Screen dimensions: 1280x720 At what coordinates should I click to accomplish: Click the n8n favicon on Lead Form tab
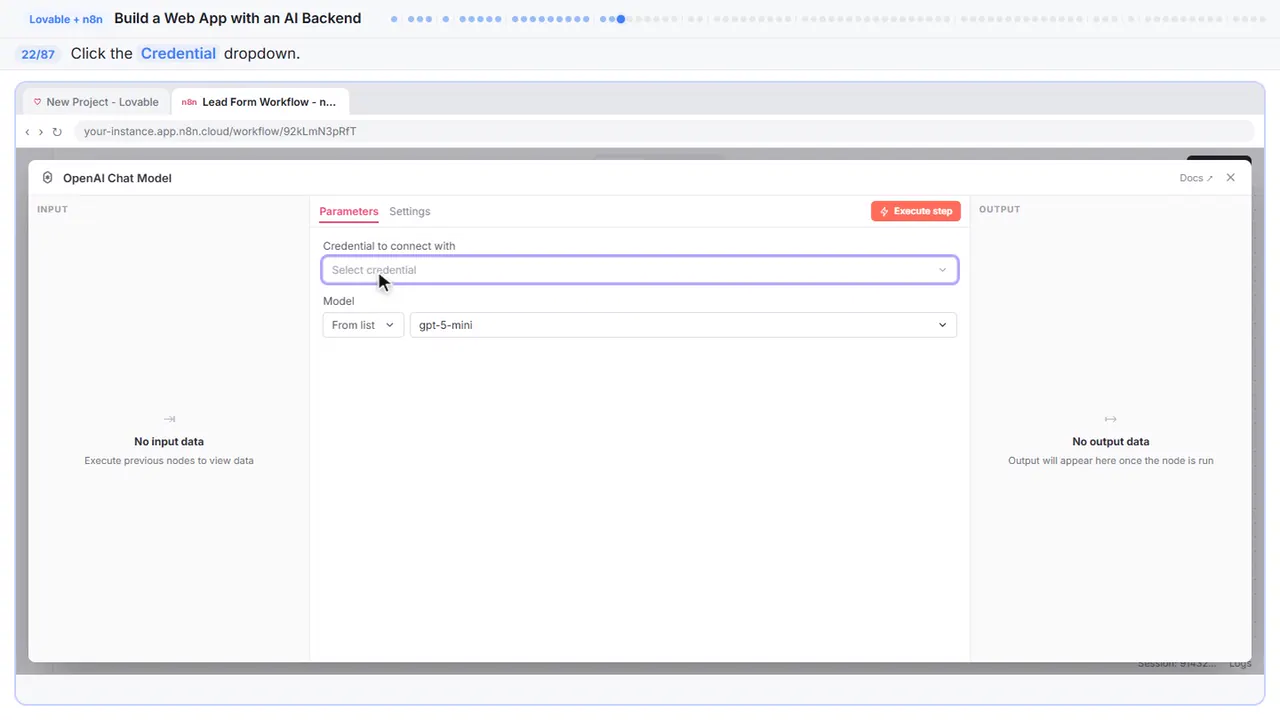189,102
